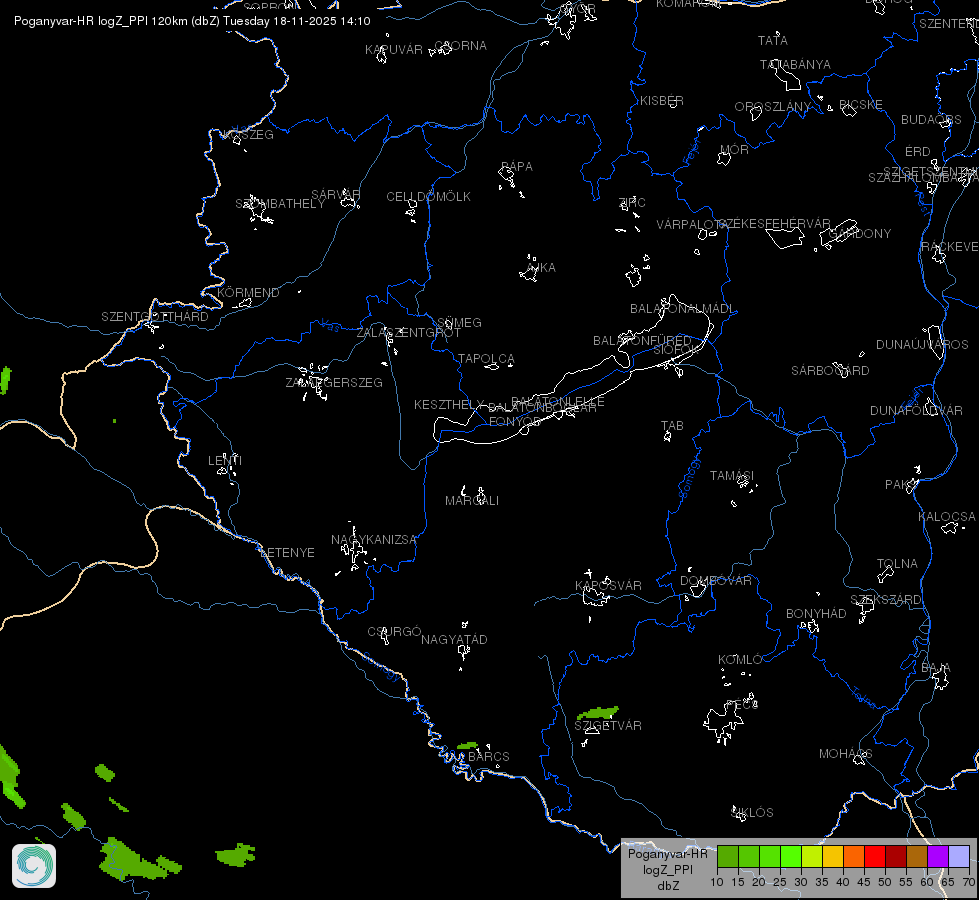Choose the 65–70 dBZ lavender legend swatch

[x=959, y=856]
